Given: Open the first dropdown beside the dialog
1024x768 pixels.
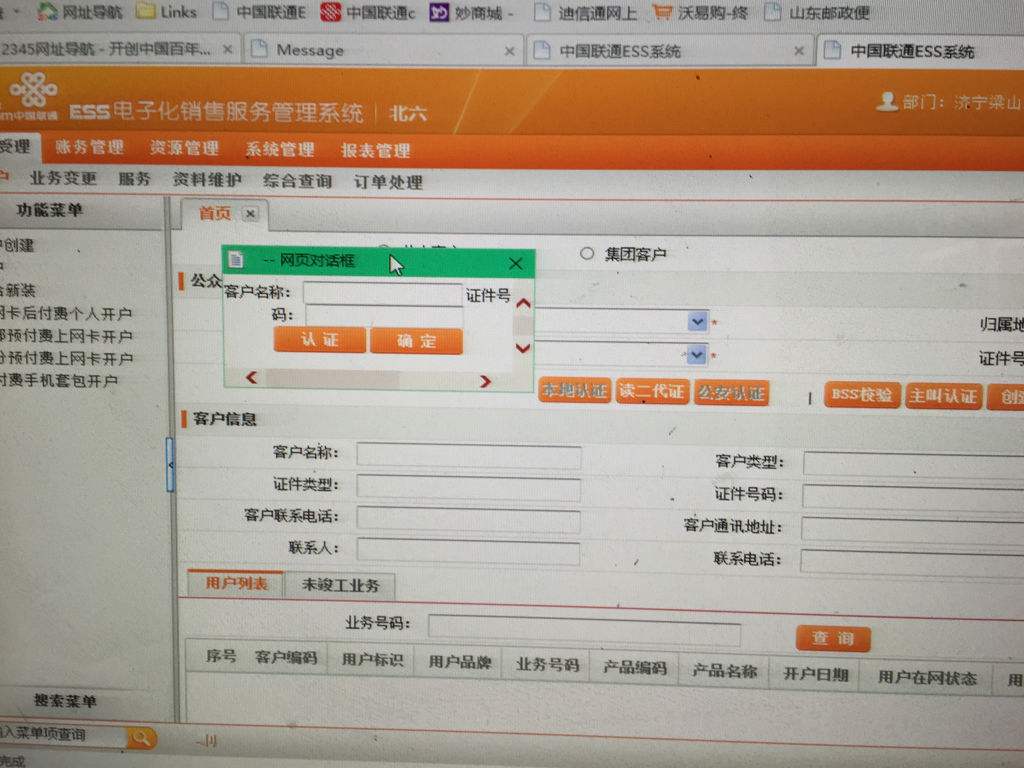Looking at the screenshot, I should pyautogui.click(x=697, y=321).
